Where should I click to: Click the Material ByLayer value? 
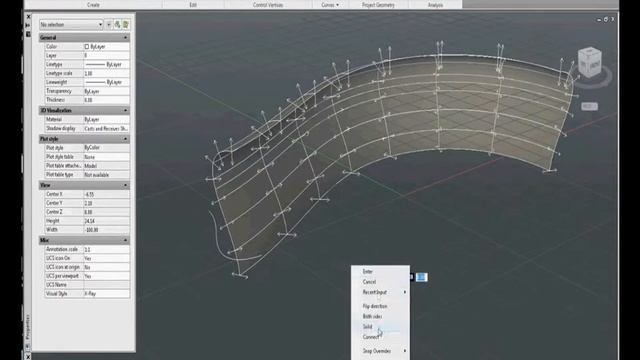(x=107, y=120)
